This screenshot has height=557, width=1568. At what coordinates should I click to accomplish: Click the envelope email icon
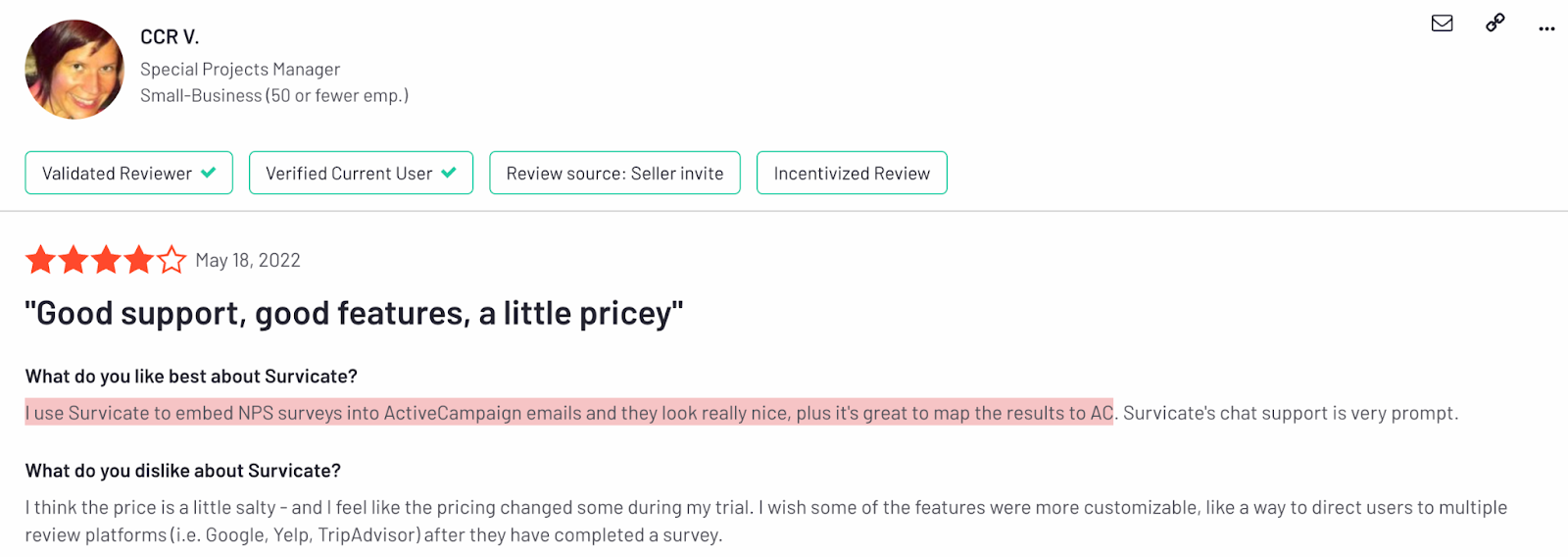tap(1442, 23)
